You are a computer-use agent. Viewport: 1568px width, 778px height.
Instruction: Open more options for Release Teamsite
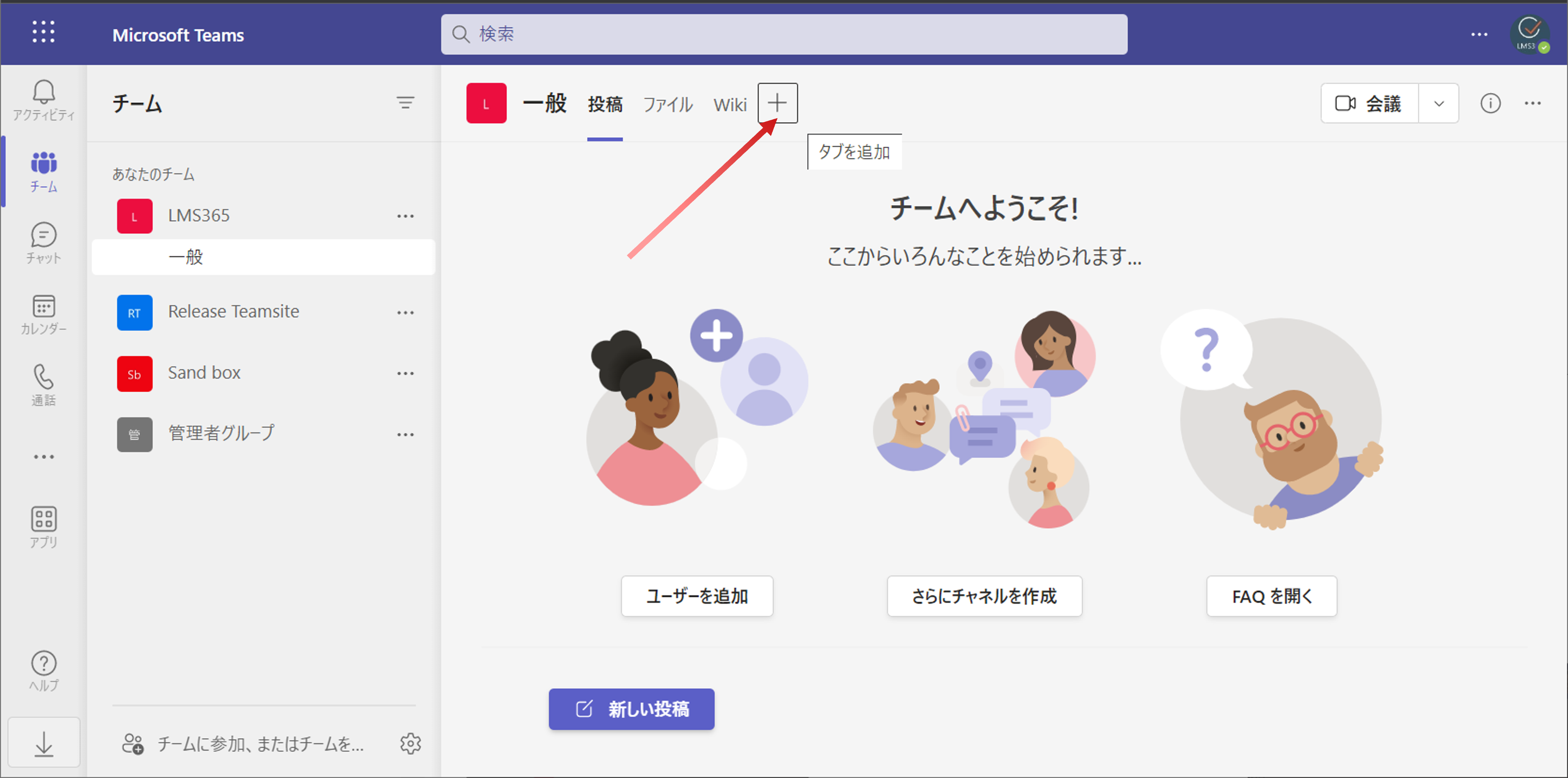[405, 312]
